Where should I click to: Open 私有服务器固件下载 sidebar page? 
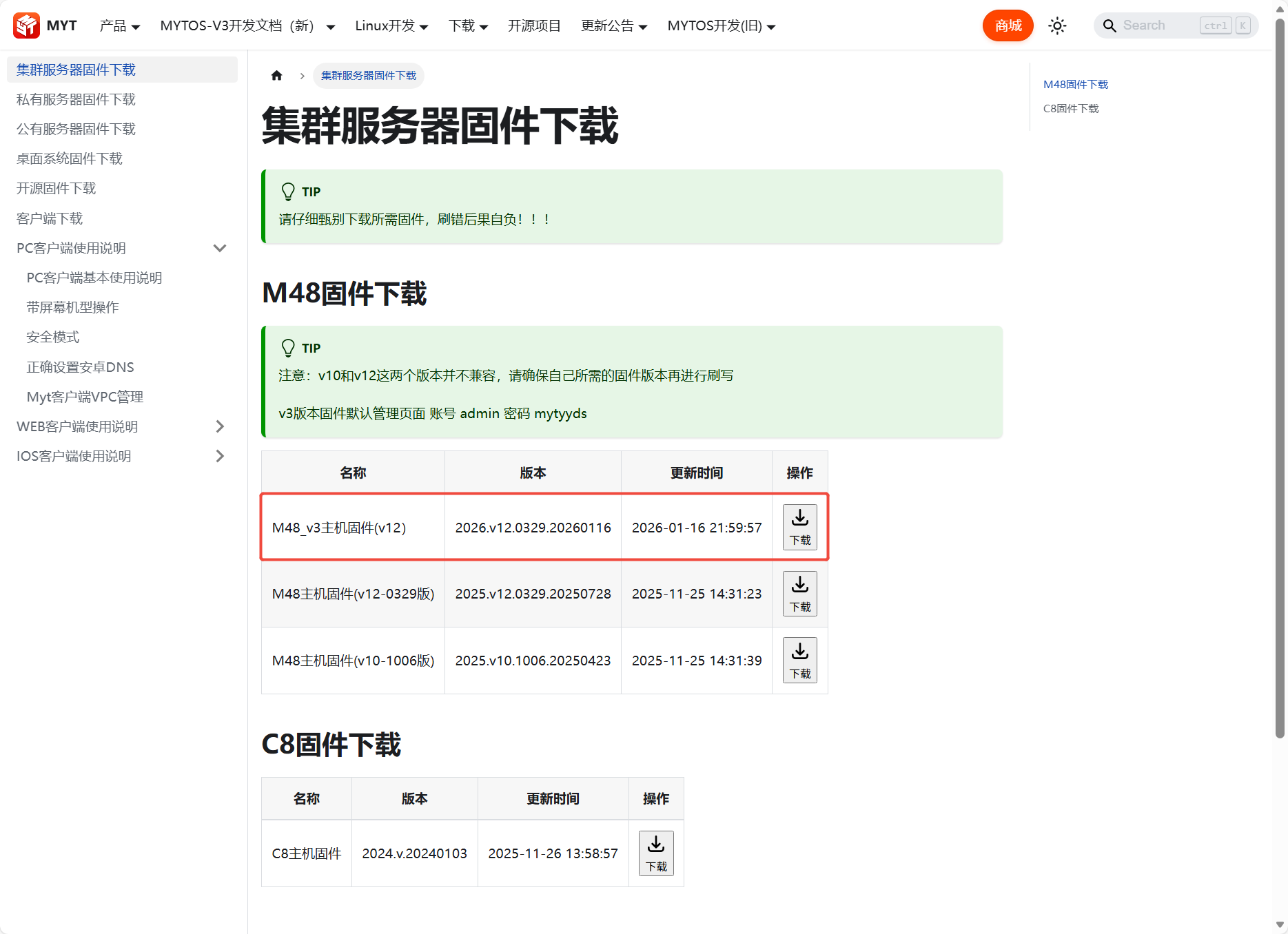tap(76, 100)
